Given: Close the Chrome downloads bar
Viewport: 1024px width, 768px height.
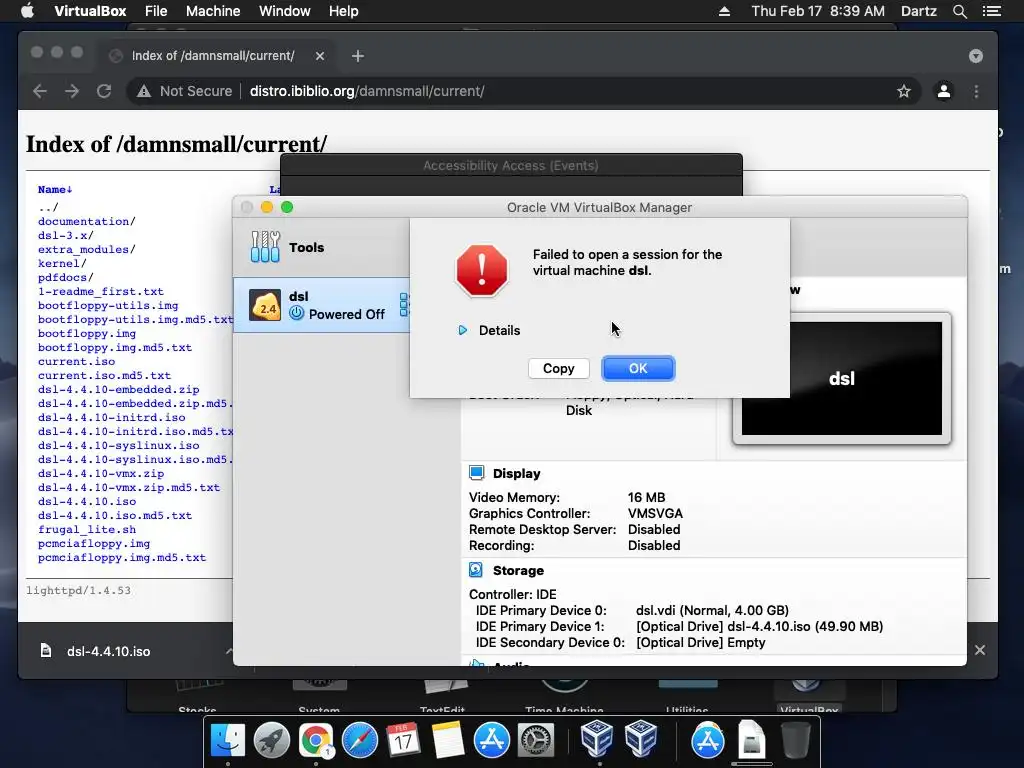Looking at the screenshot, I should [x=980, y=650].
